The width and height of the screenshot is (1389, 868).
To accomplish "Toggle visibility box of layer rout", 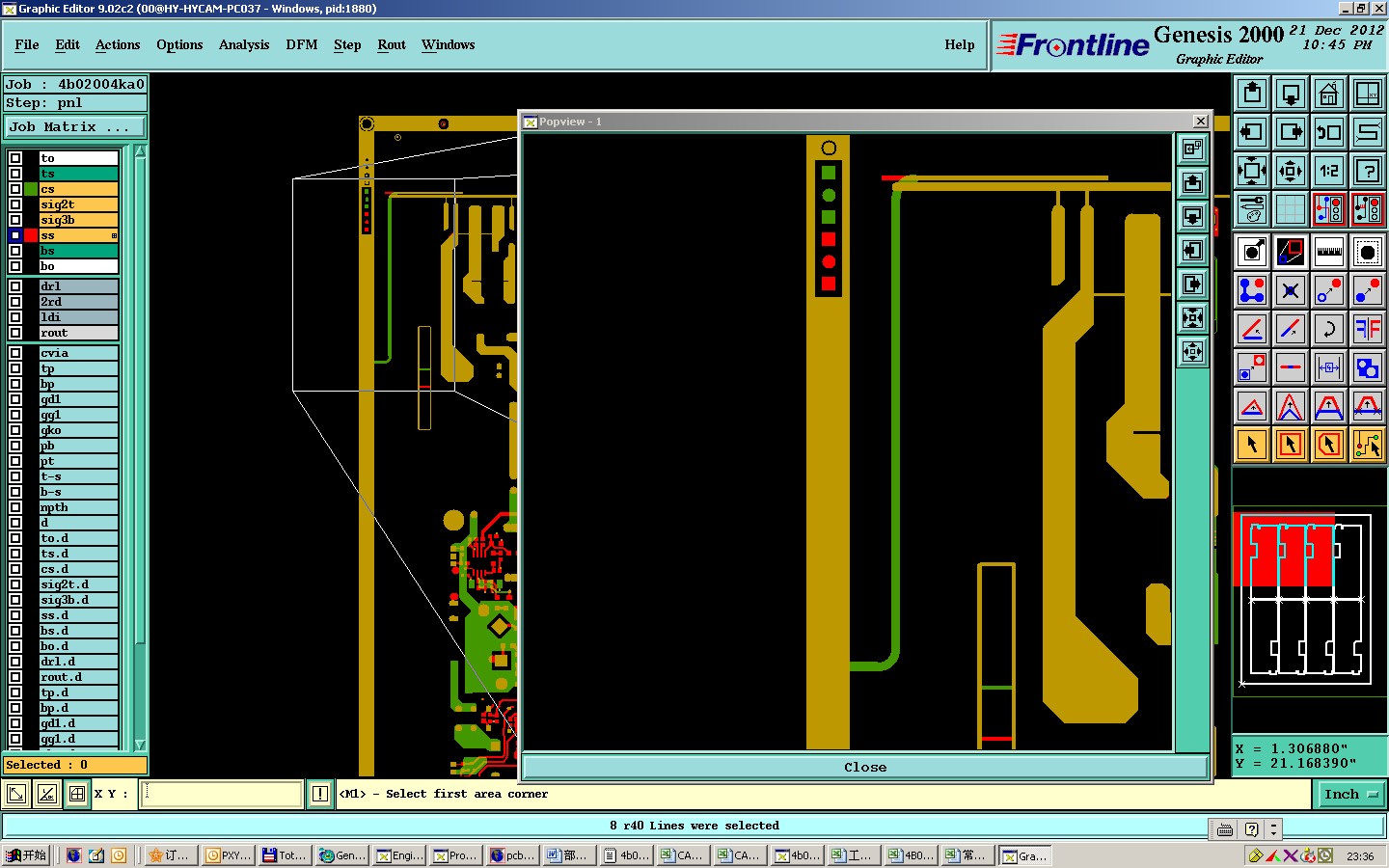I will pos(15,333).
